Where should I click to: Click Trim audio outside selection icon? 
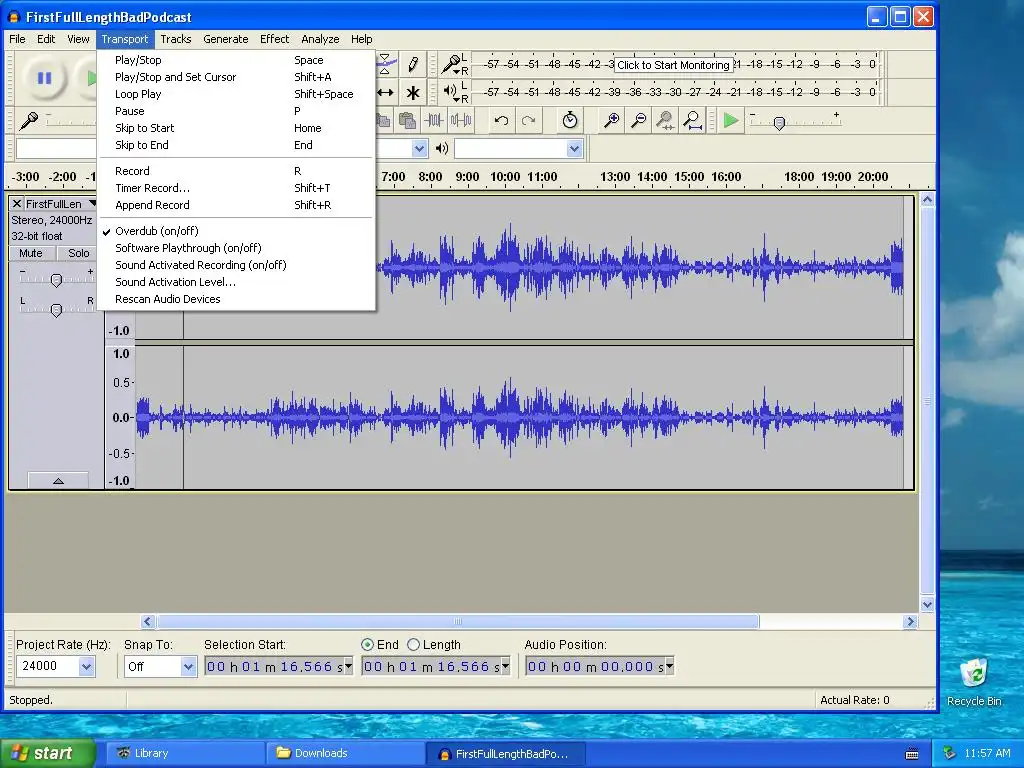(x=434, y=120)
